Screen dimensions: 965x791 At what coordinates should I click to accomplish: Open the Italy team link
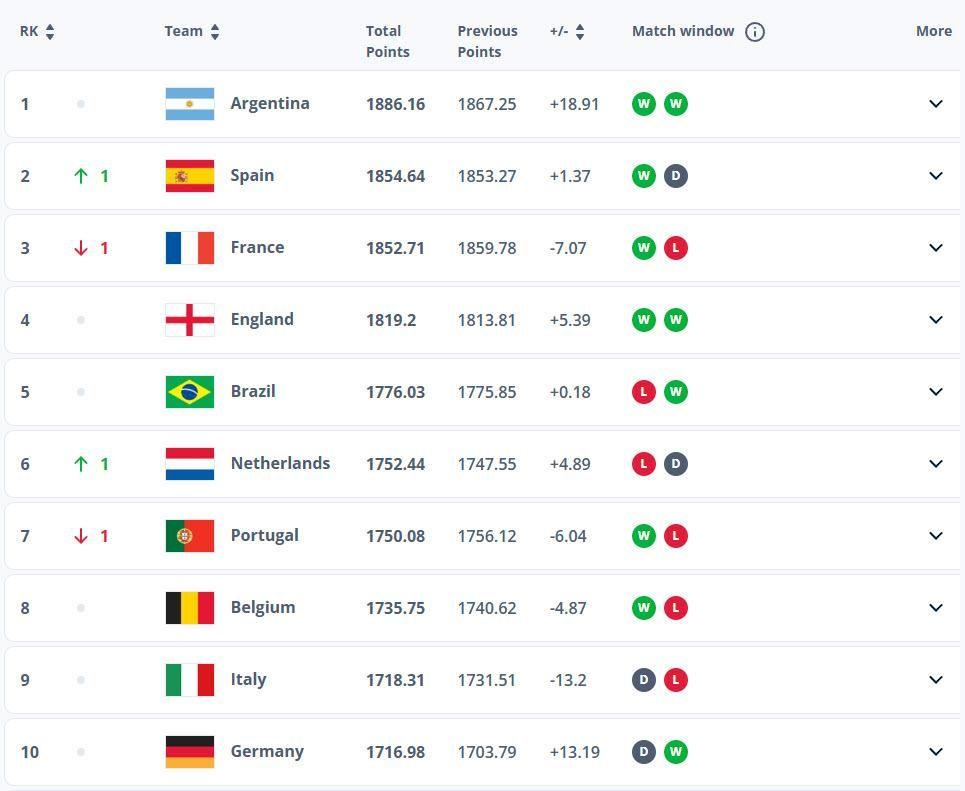pyautogui.click(x=249, y=680)
